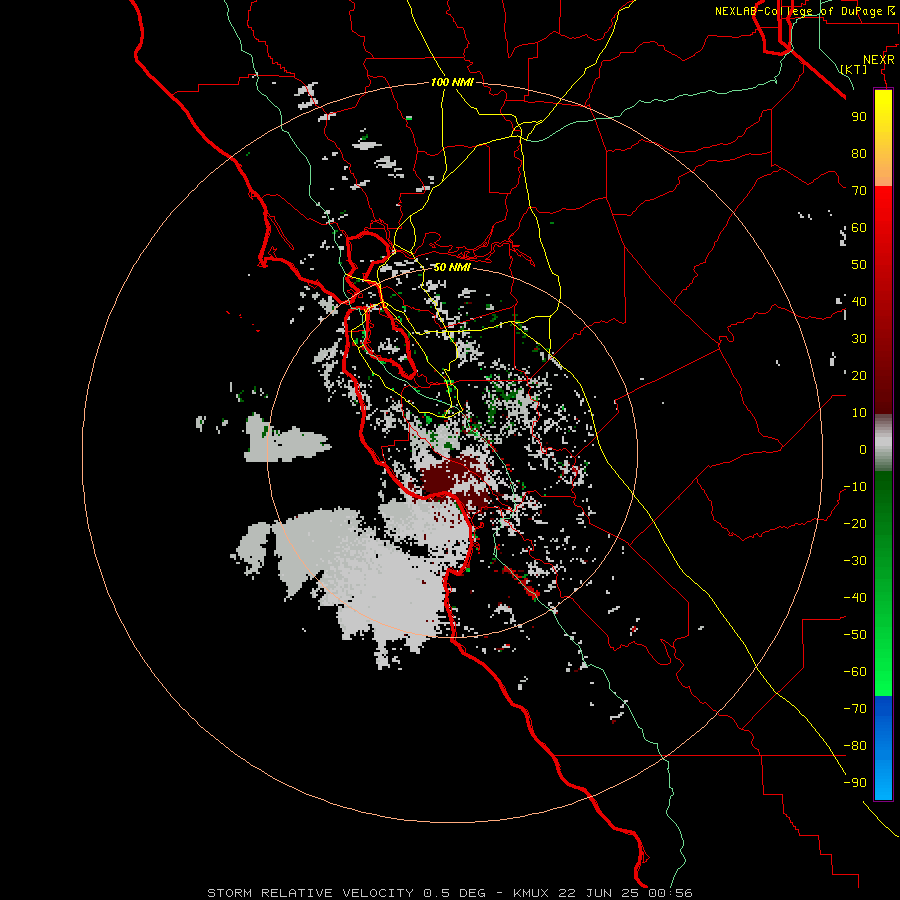Click the 'KMUX 22 JUN 25 00:56' timestamp
This screenshot has width=900, height=900.
pos(603,893)
